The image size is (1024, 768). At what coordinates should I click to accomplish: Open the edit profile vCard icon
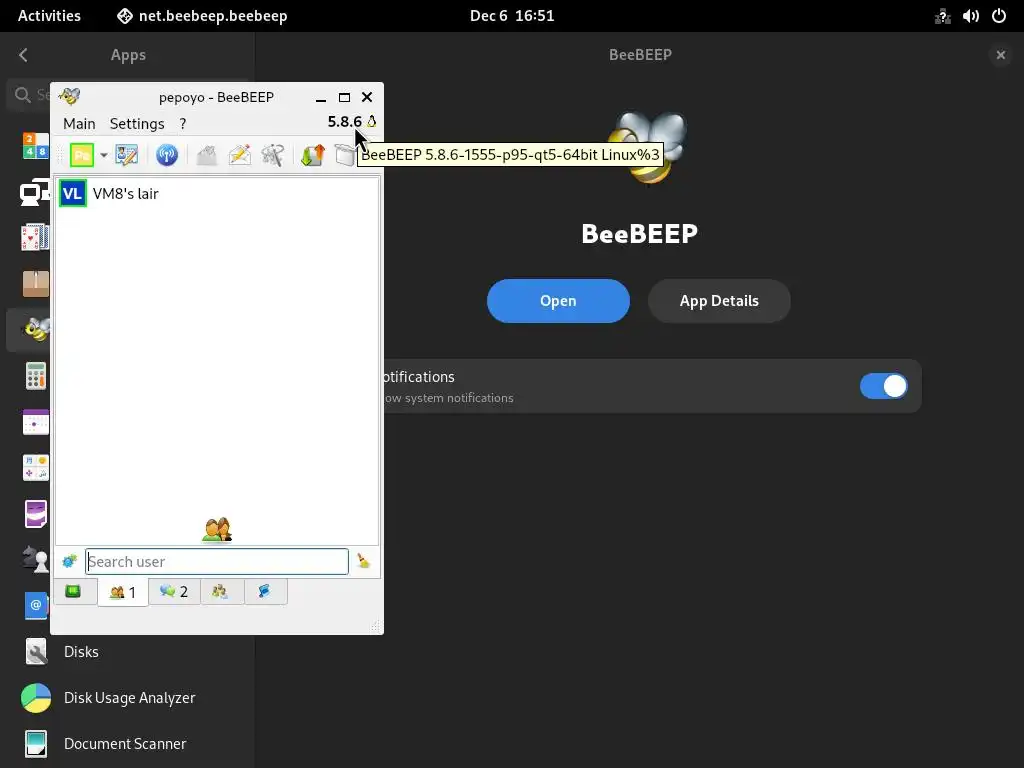pyautogui.click(x=127, y=155)
